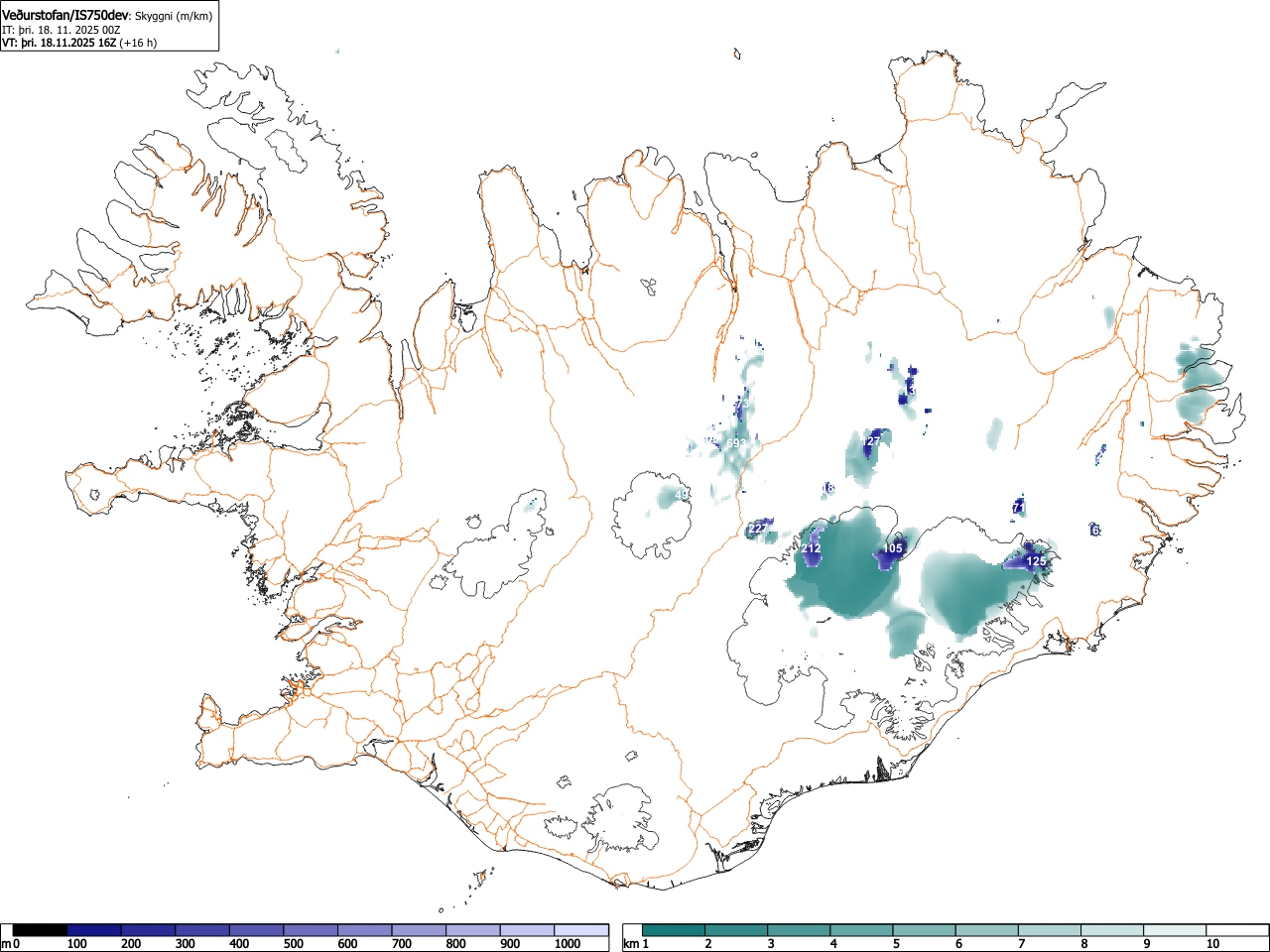
Task: Click the isolated '6' value in the east
Action: (1095, 531)
